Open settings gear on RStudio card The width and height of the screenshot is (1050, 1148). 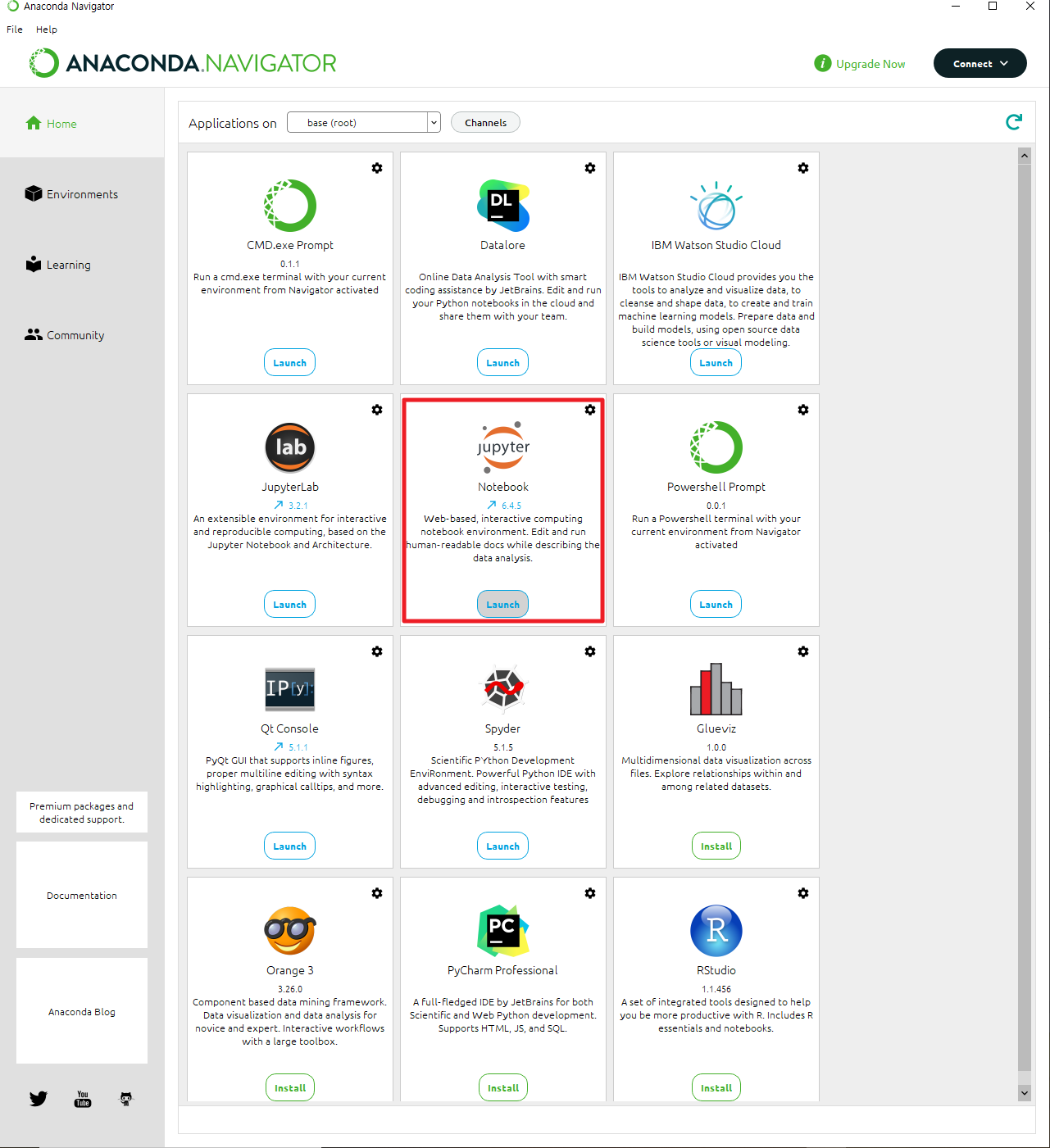click(x=803, y=893)
